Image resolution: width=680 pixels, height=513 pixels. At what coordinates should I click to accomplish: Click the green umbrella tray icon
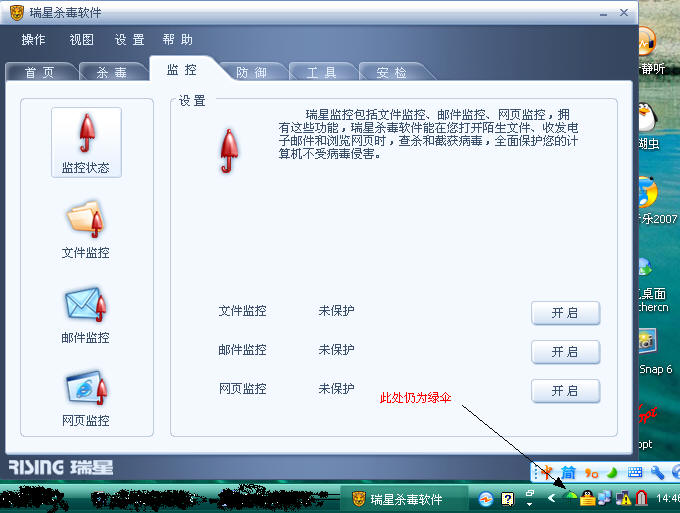click(x=571, y=497)
